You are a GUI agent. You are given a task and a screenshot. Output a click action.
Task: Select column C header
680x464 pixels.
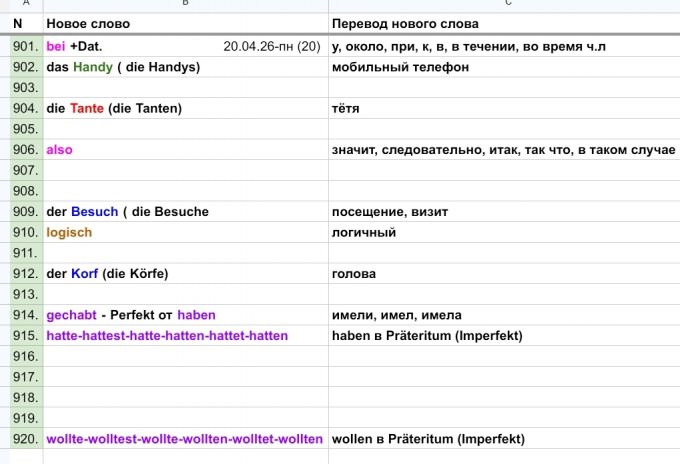coord(504,5)
